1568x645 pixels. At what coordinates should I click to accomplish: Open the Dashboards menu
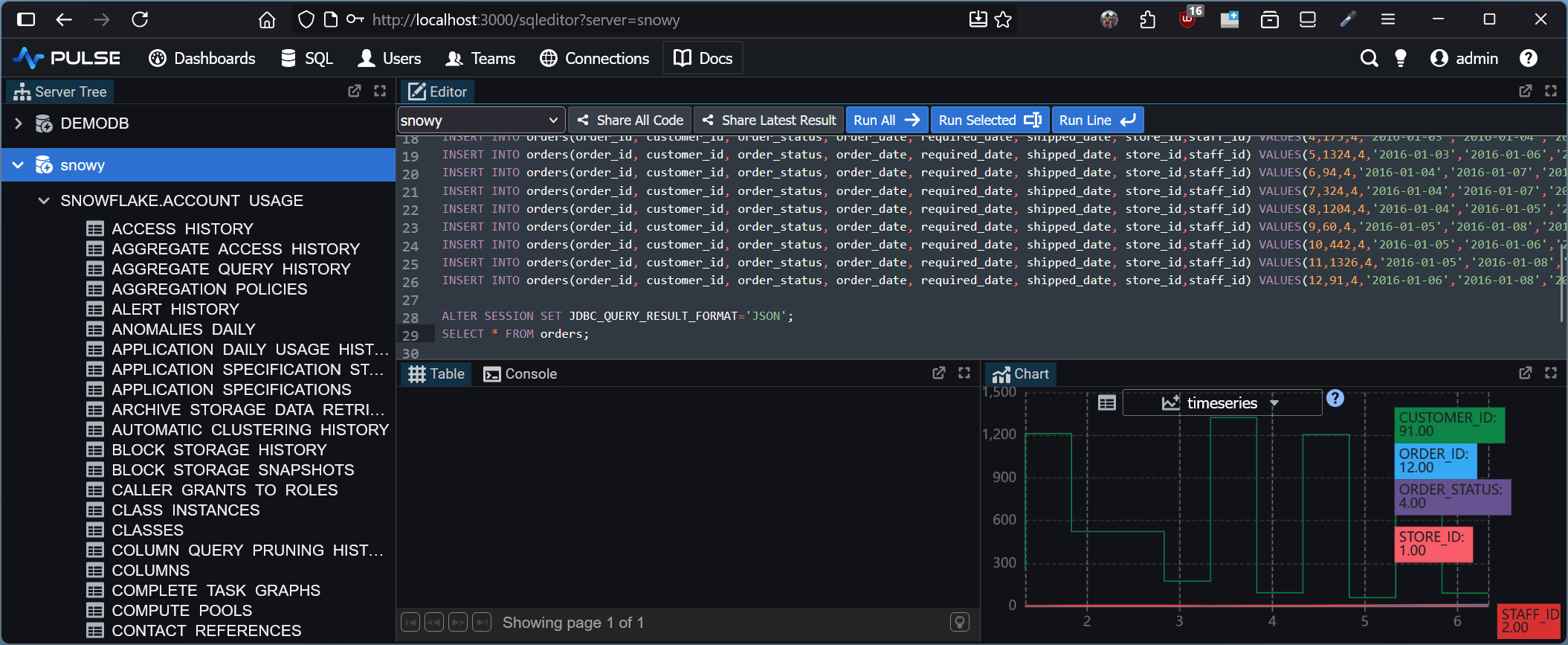click(x=202, y=58)
